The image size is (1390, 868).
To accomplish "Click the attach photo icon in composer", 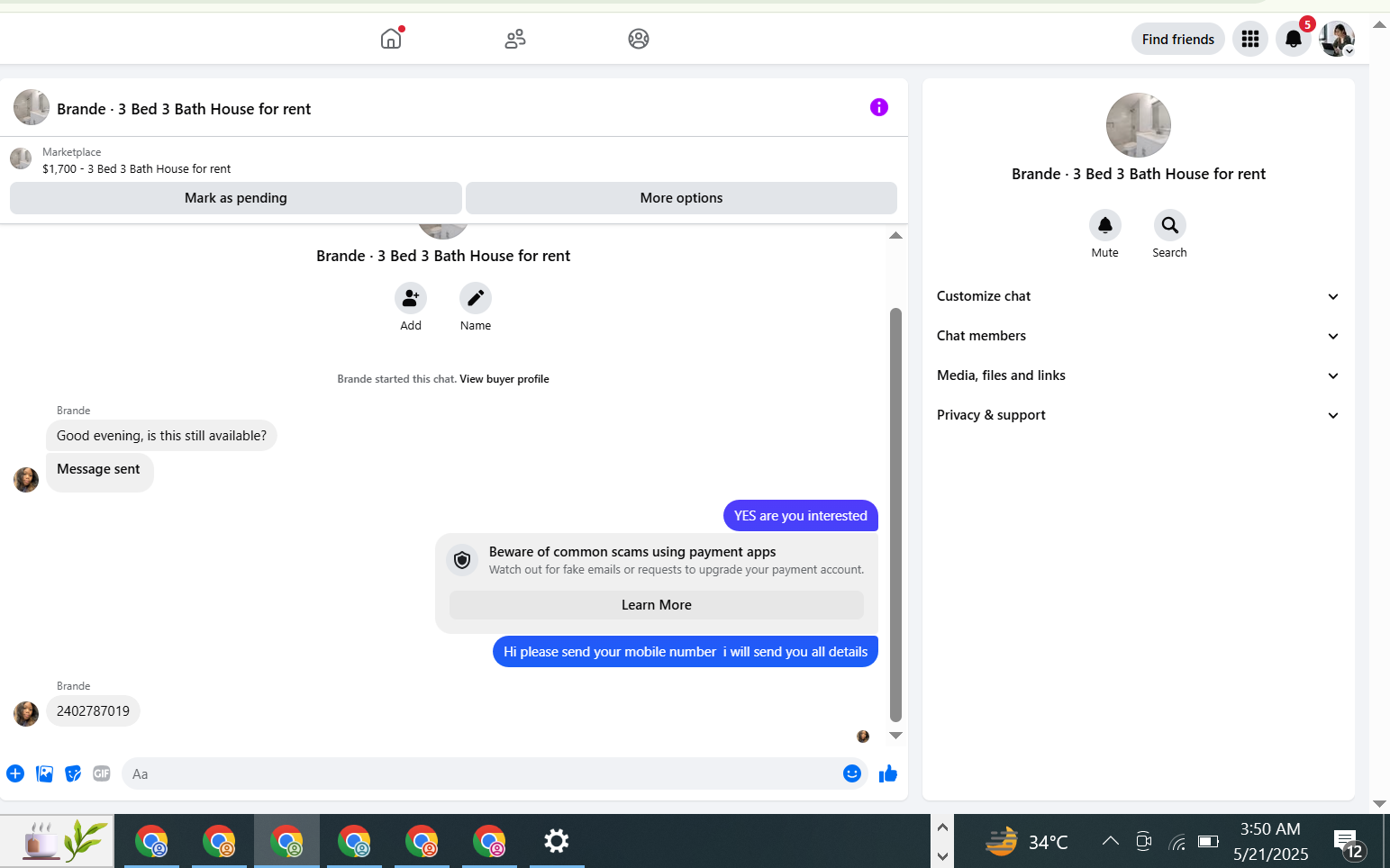I will point(44,773).
